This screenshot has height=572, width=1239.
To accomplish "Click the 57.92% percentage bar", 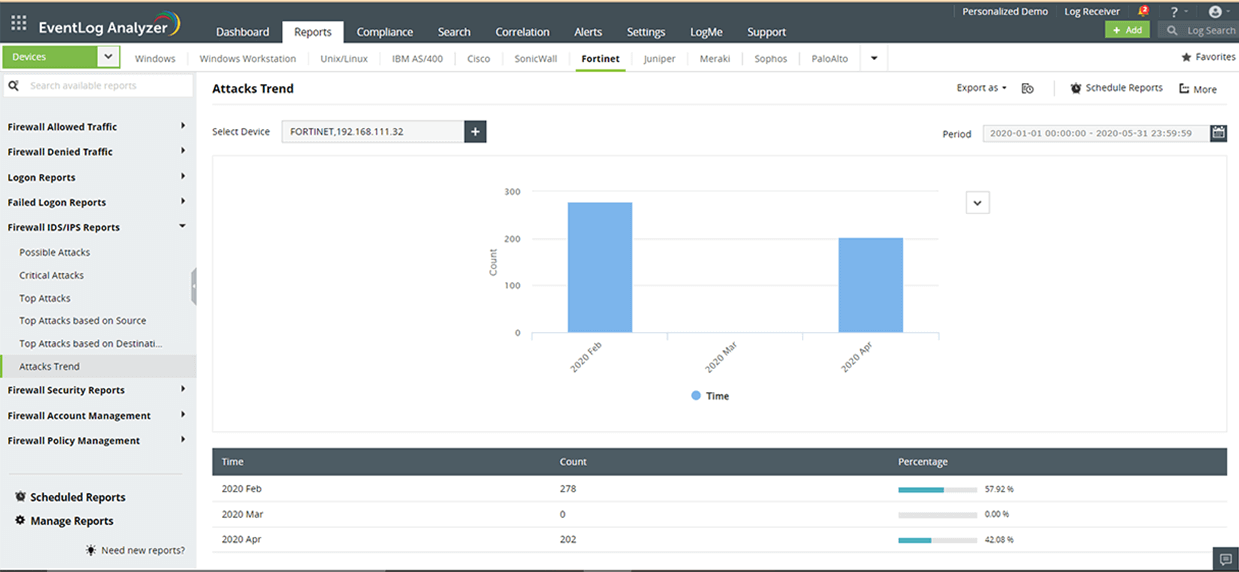I will coord(937,489).
